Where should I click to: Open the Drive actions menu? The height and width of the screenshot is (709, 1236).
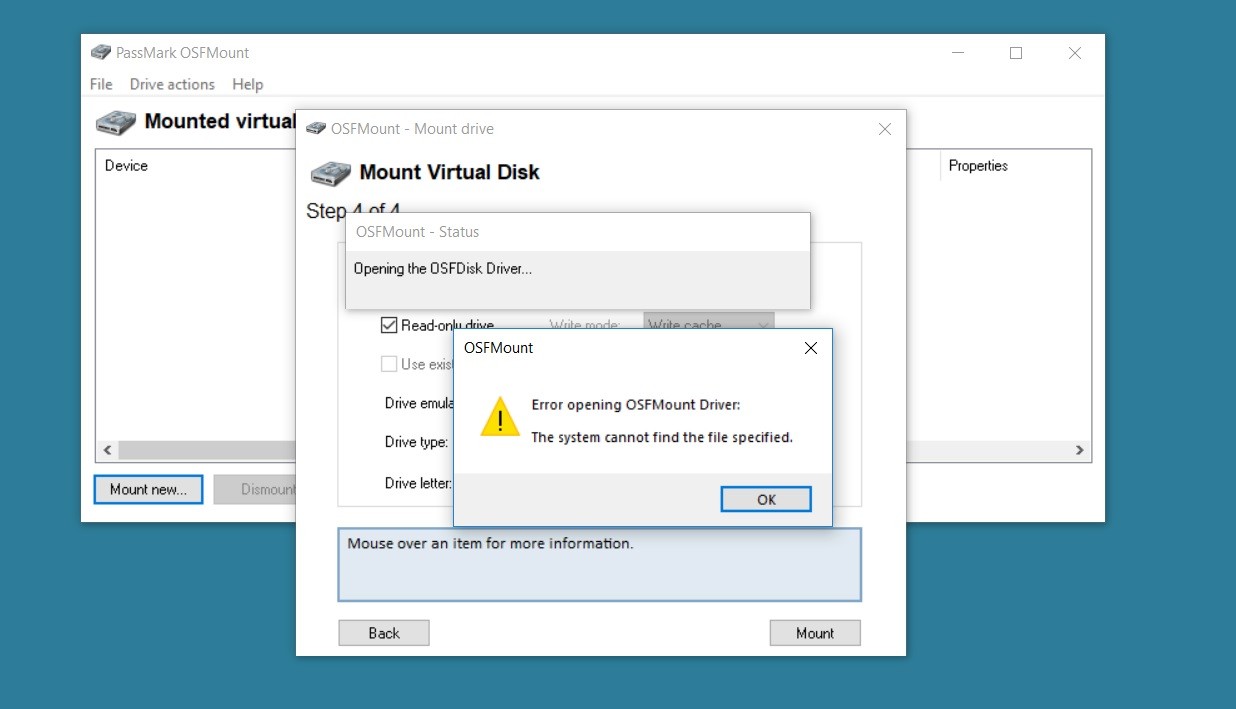click(172, 84)
